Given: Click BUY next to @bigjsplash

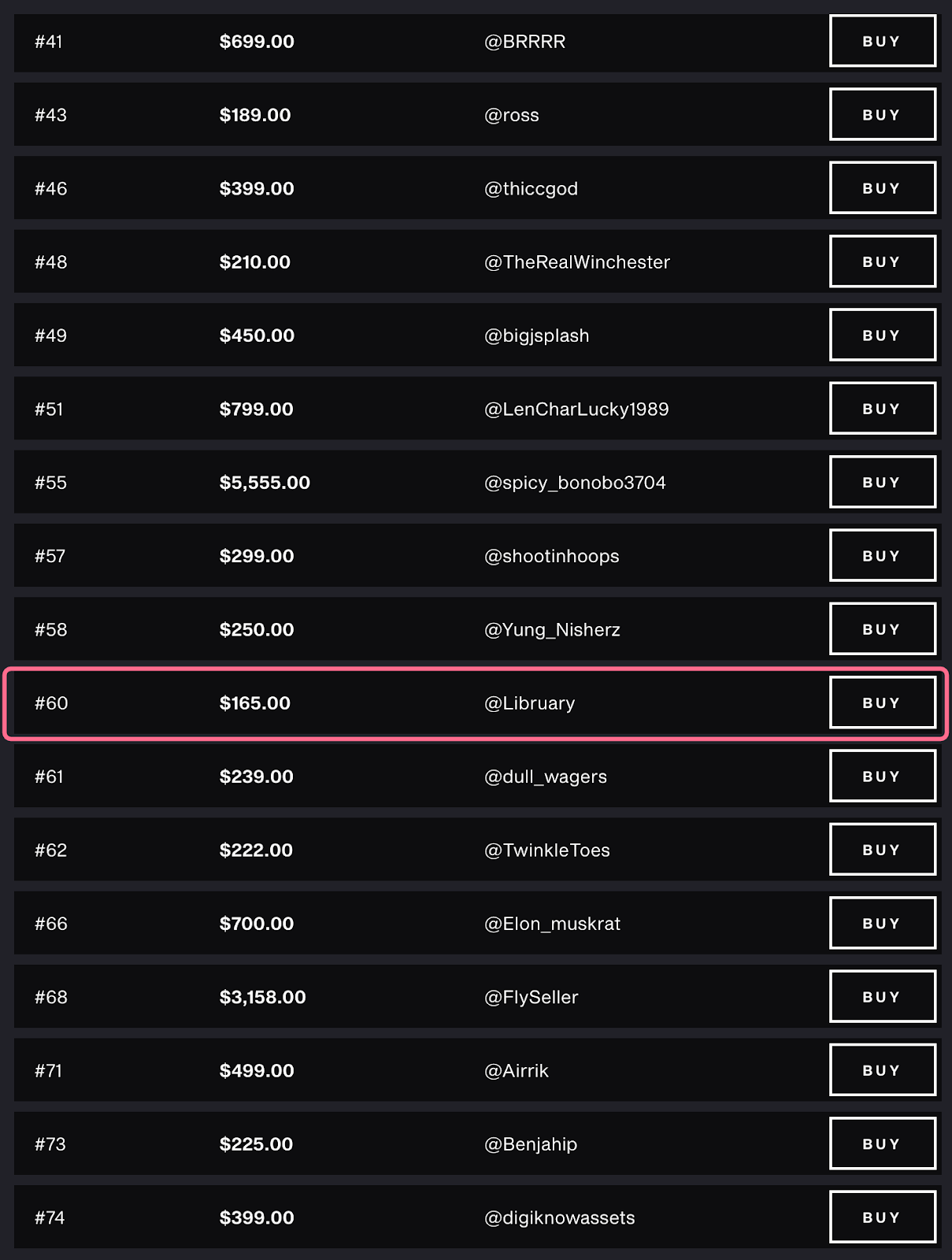Looking at the screenshot, I should pos(882,335).
